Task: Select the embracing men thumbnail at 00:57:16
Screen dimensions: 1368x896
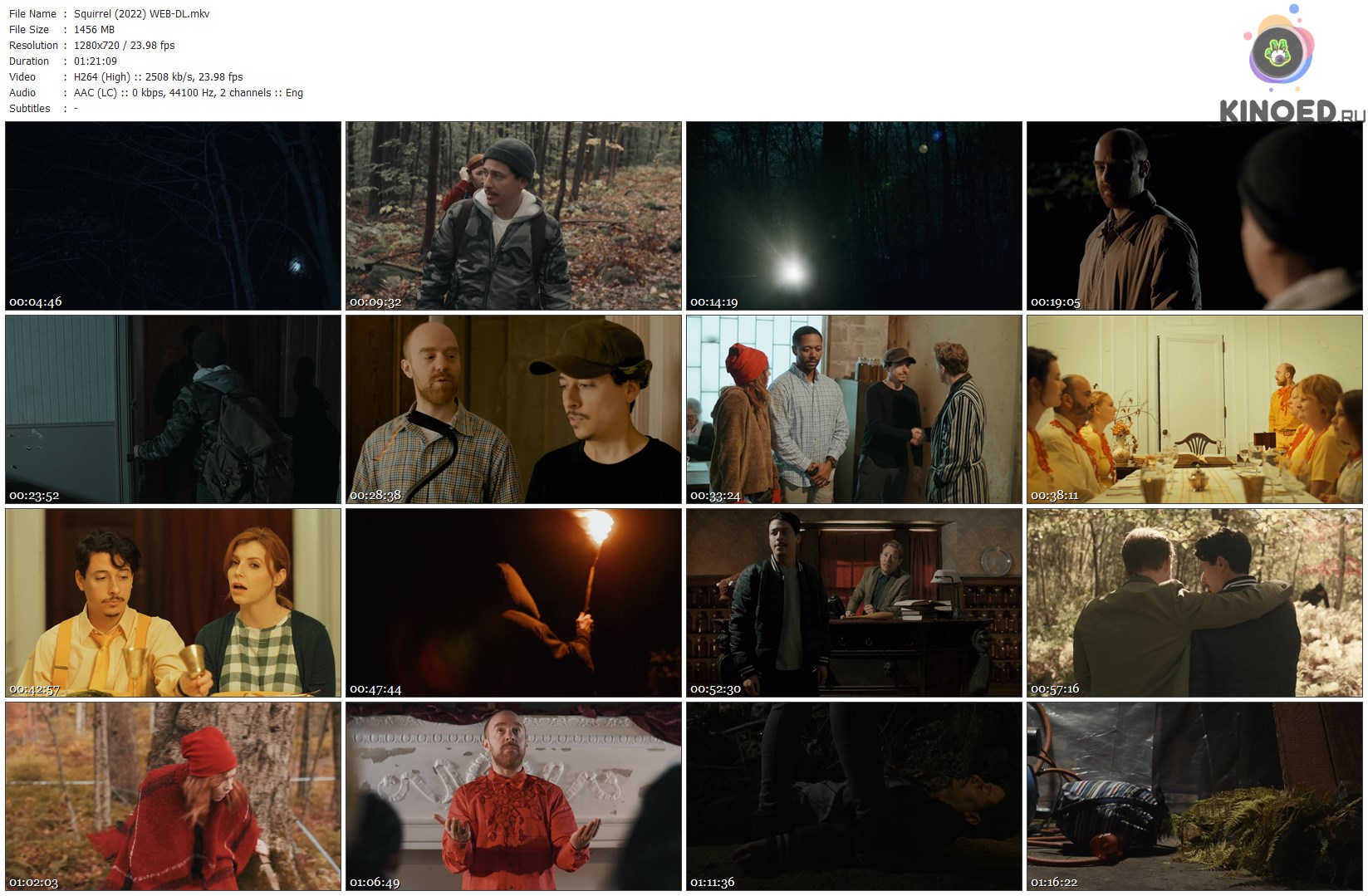Action: [1194, 603]
